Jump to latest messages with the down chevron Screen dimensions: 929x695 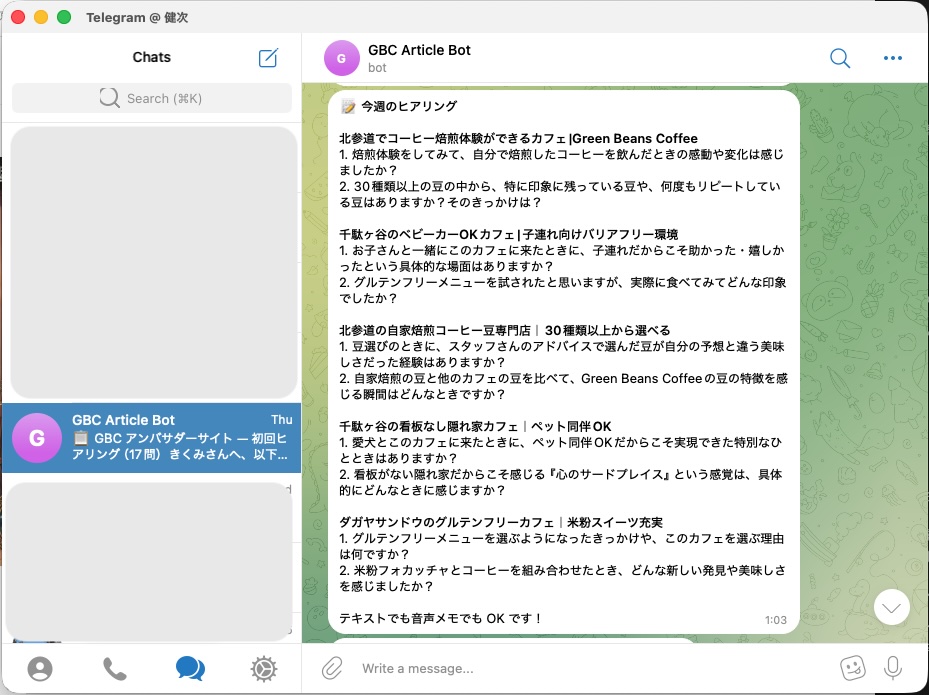890,607
